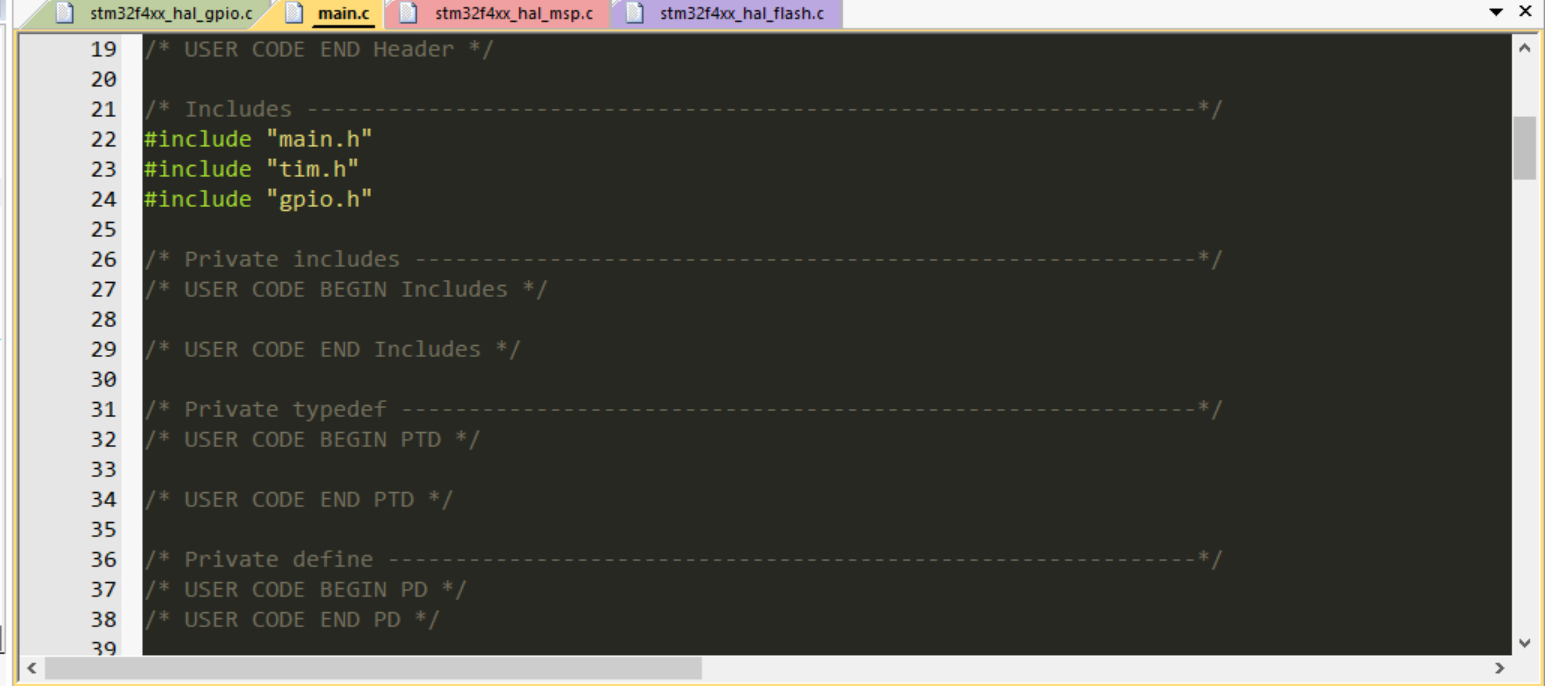Click the file icon on stm32f4xx_hal_msp.c tab
This screenshot has height=686, width=1545.
[x=407, y=13]
